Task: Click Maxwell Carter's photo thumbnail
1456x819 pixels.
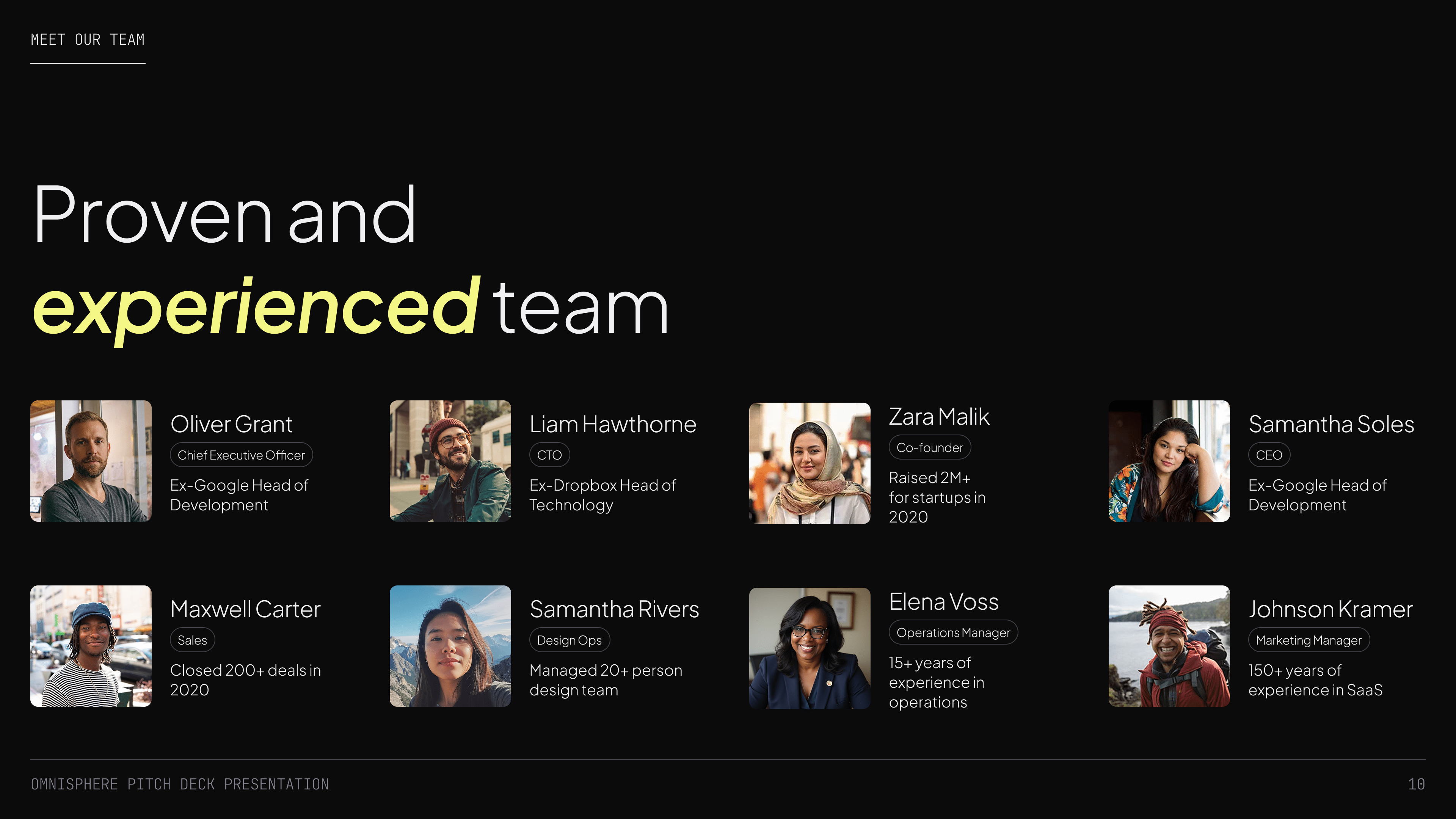Action: coord(91,645)
